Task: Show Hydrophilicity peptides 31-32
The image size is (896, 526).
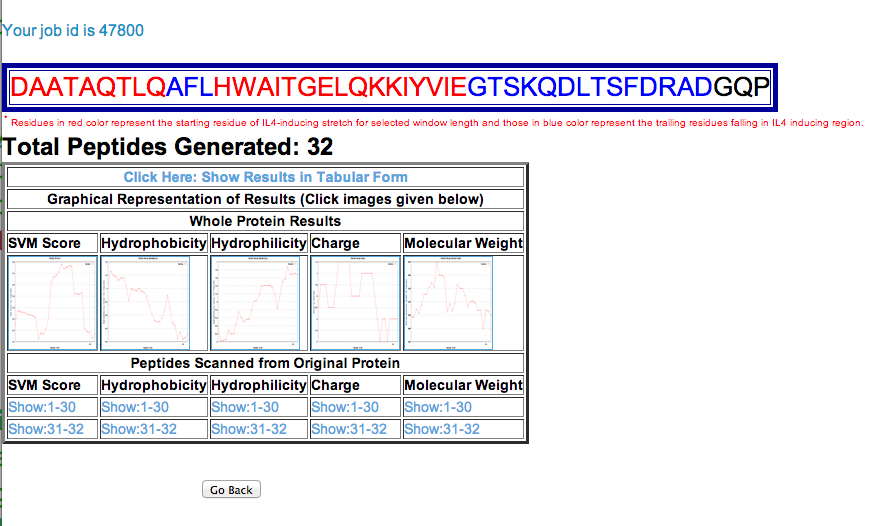Action: tap(249, 429)
